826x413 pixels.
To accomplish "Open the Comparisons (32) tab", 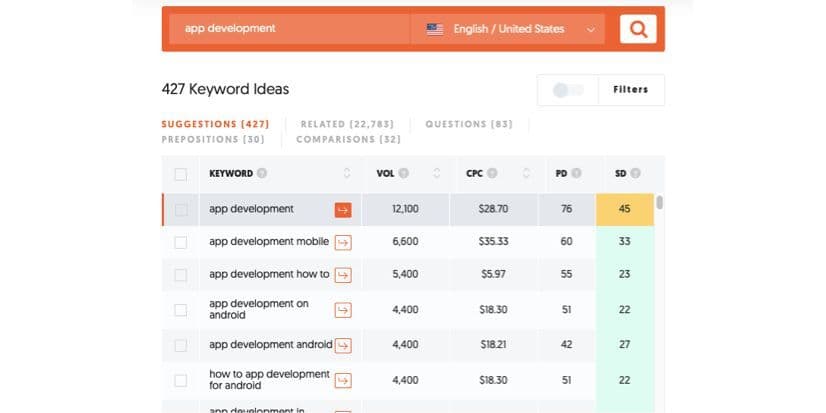I will (x=348, y=140).
